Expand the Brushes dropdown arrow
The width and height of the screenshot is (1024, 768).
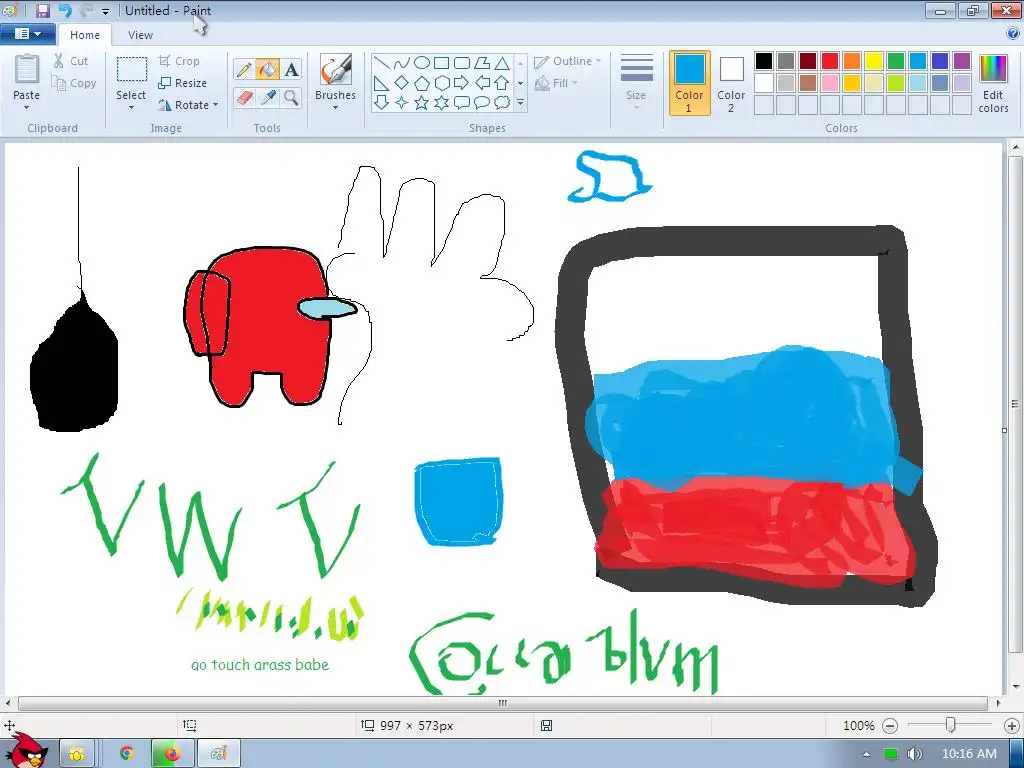tap(336, 108)
